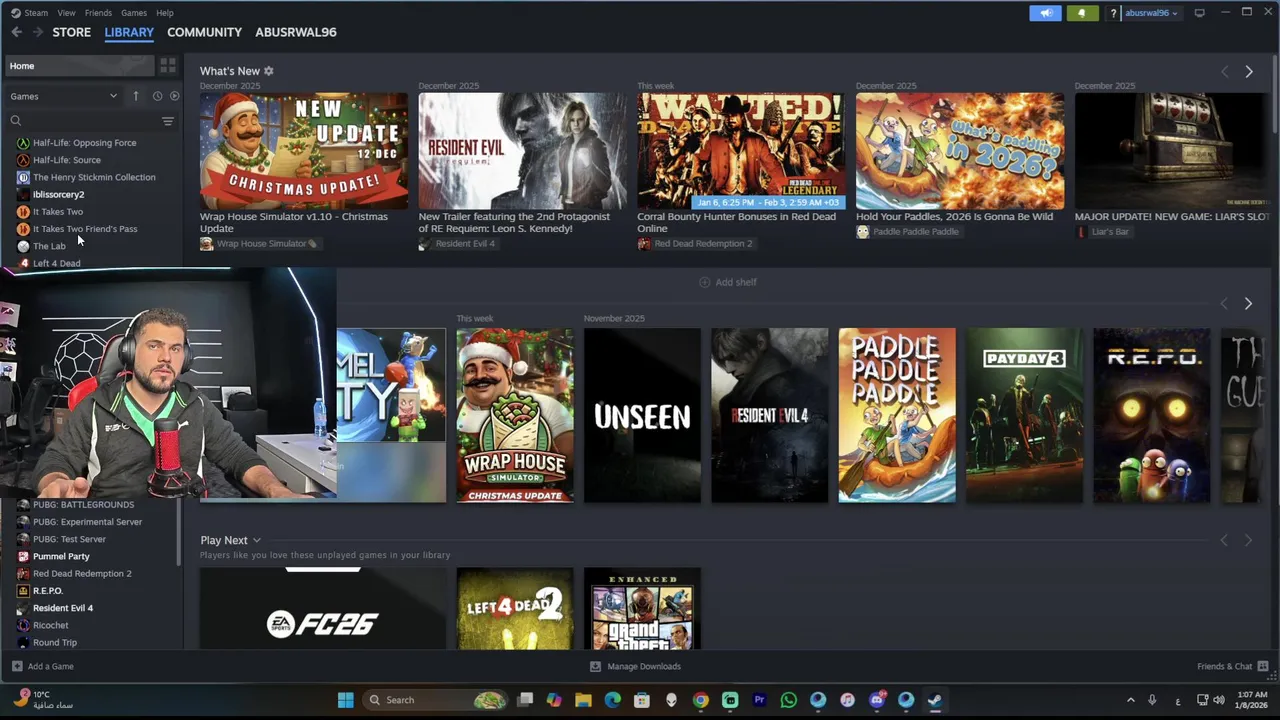Click the Add a Game plus icon
Image resolution: width=1280 pixels, height=720 pixels.
point(17,666)
